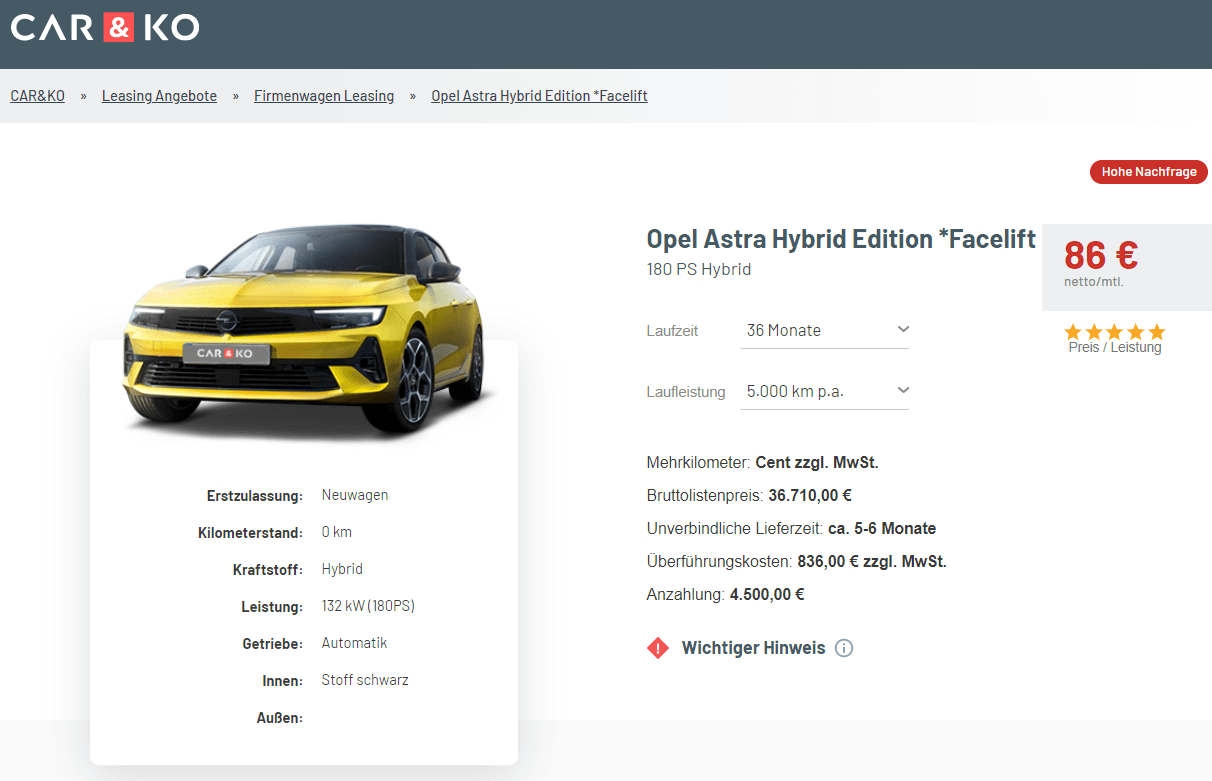Click the 86 € price box

[1127, 267]
